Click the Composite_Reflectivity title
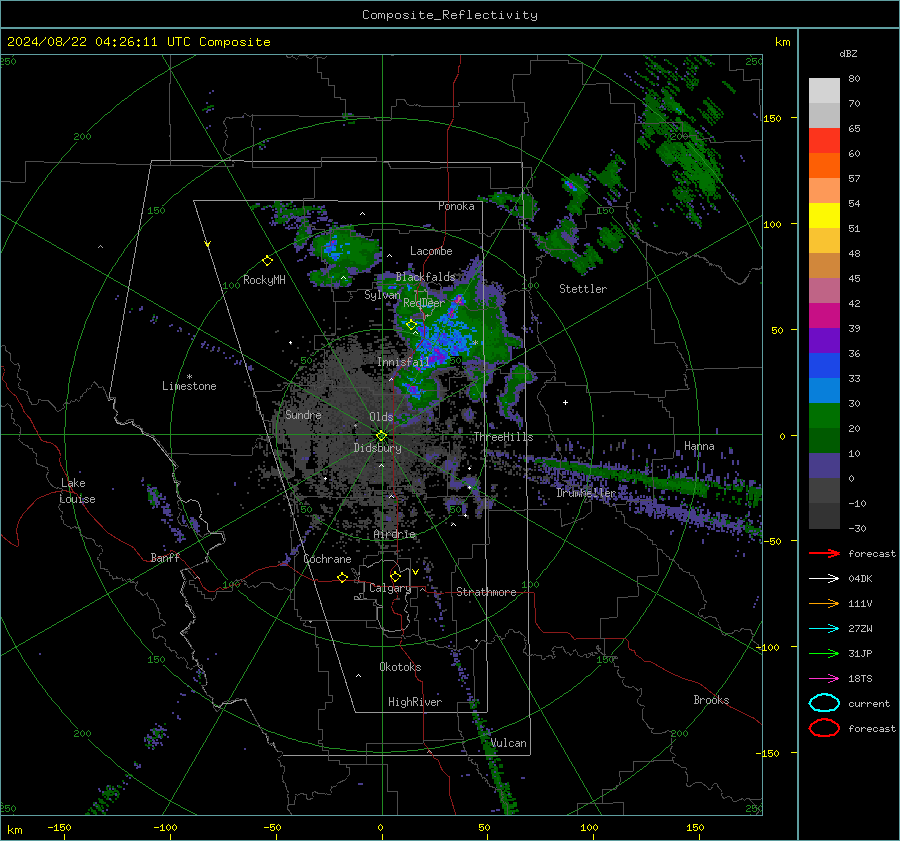The image size is (900, 841). click(450, 15)
